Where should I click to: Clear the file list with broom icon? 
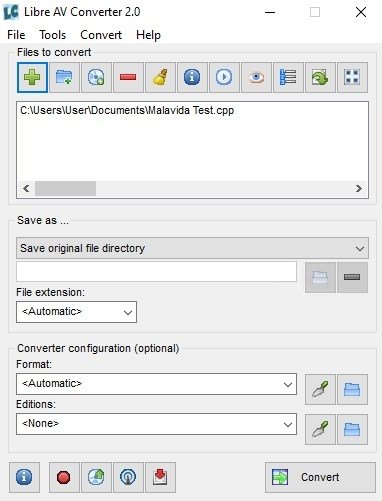coord(160,77)
